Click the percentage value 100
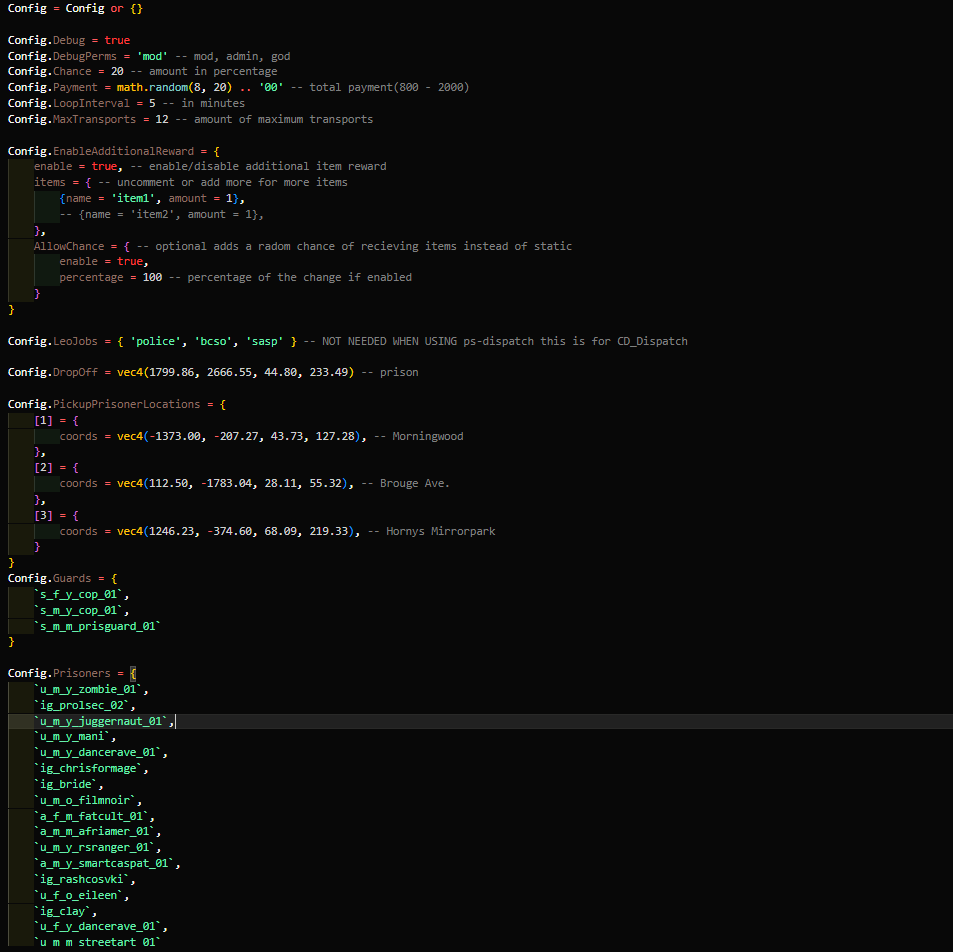The width and height of the screenshot is (953, 952). (x=152, y=277)
